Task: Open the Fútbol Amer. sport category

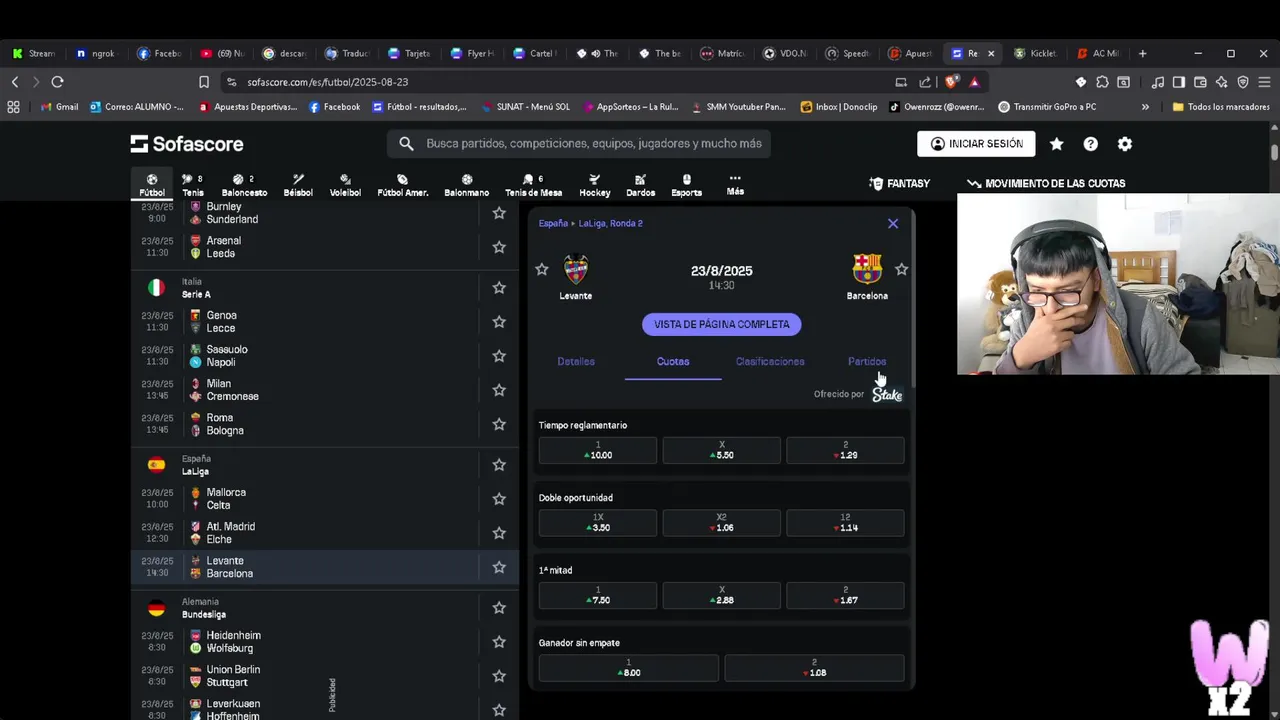Action: click(402, 185)
